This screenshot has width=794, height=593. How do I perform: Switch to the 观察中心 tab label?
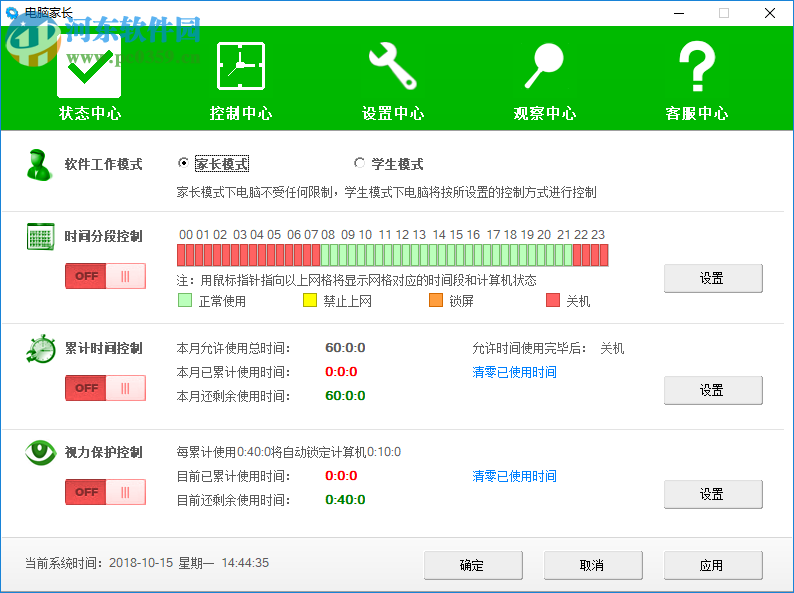click(545, 113)
